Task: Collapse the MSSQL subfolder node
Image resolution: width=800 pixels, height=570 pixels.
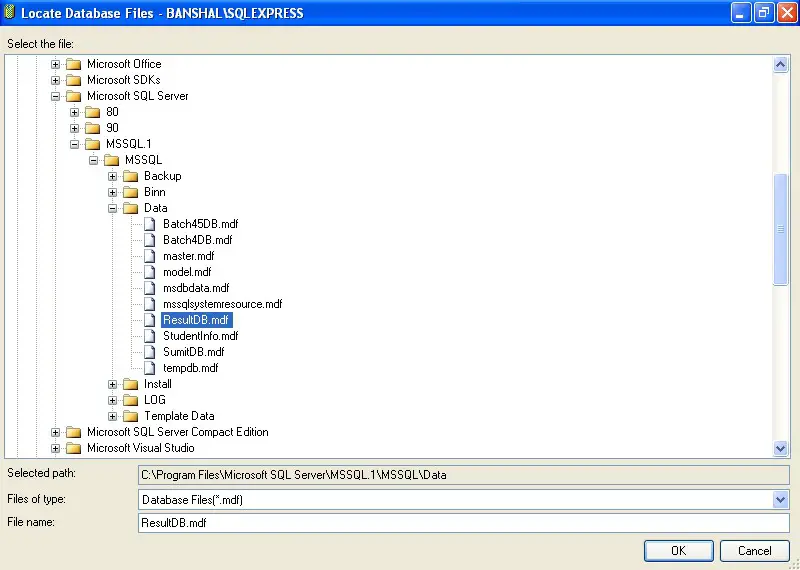Action: pyautogui.click(x=93, y=161)
